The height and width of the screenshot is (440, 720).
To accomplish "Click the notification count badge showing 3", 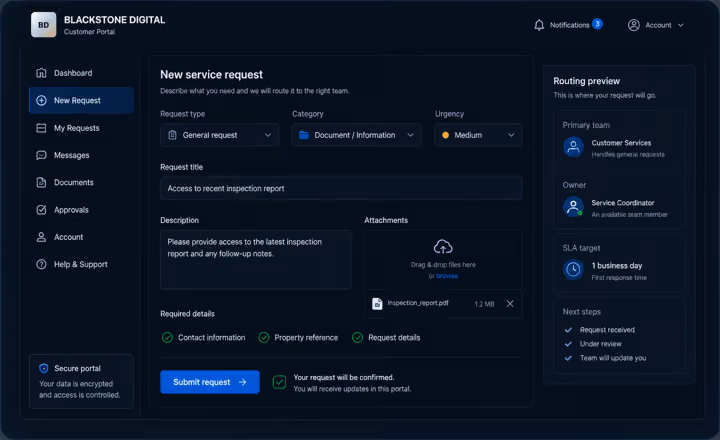I will (597, 24).
